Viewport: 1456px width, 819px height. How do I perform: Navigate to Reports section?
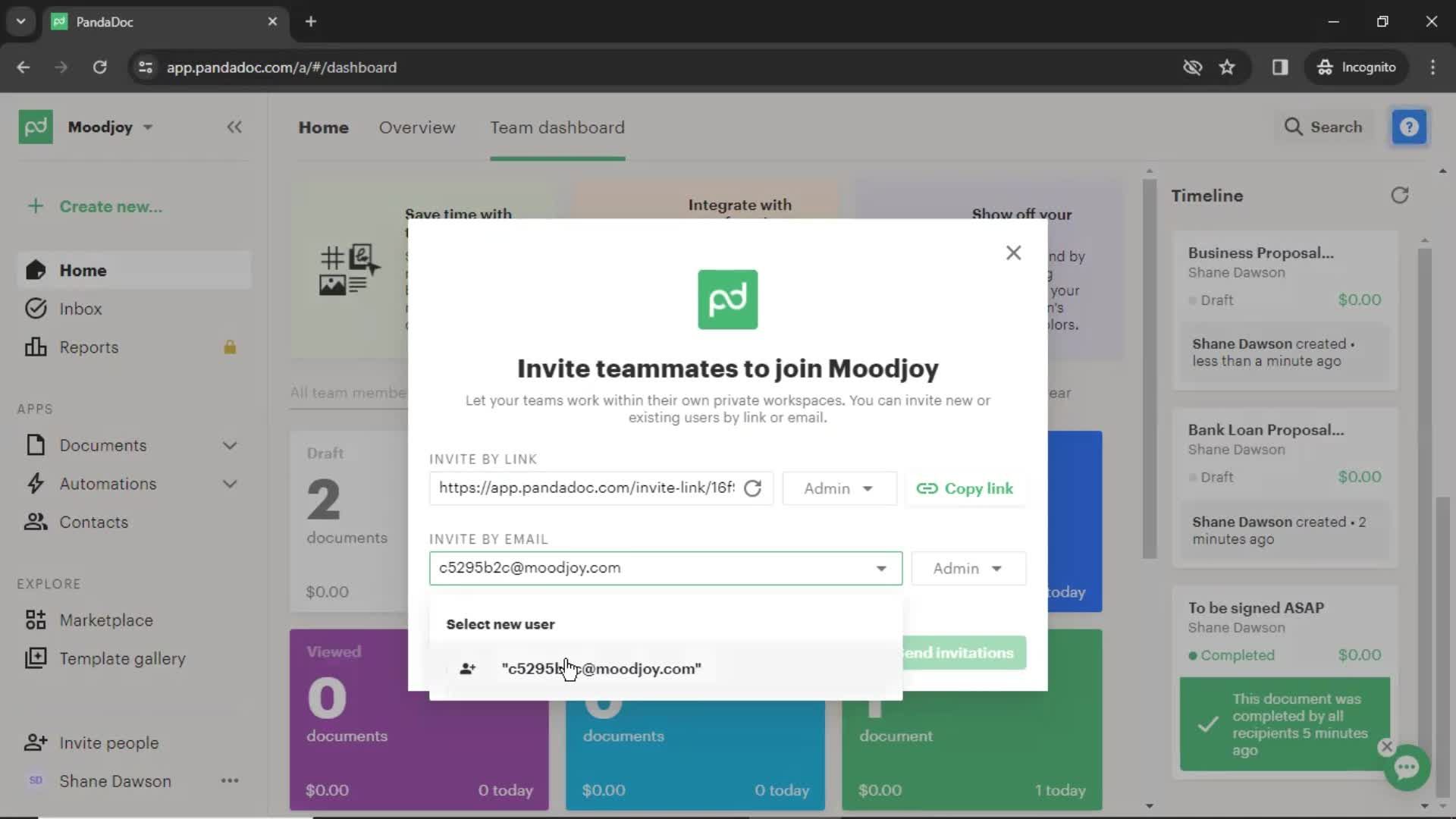coord(89,347)
